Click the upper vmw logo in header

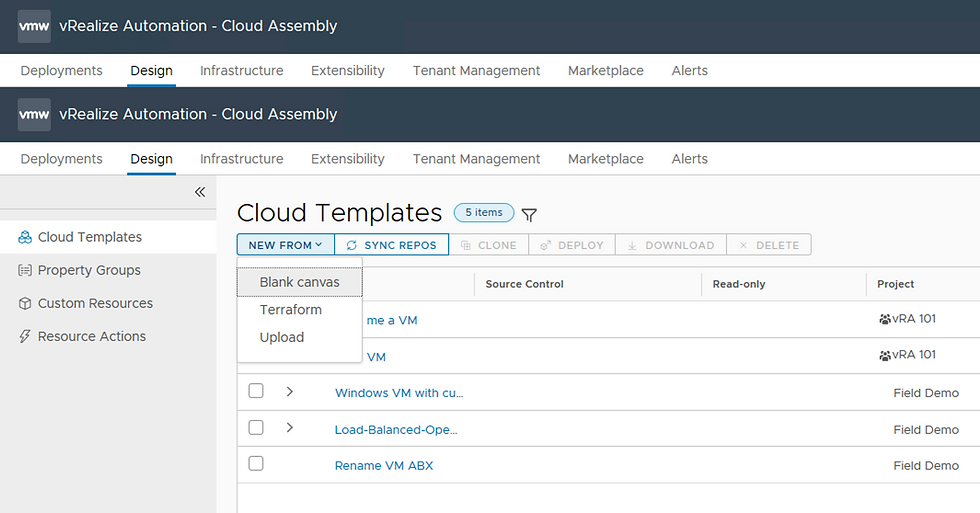[34, 26]
